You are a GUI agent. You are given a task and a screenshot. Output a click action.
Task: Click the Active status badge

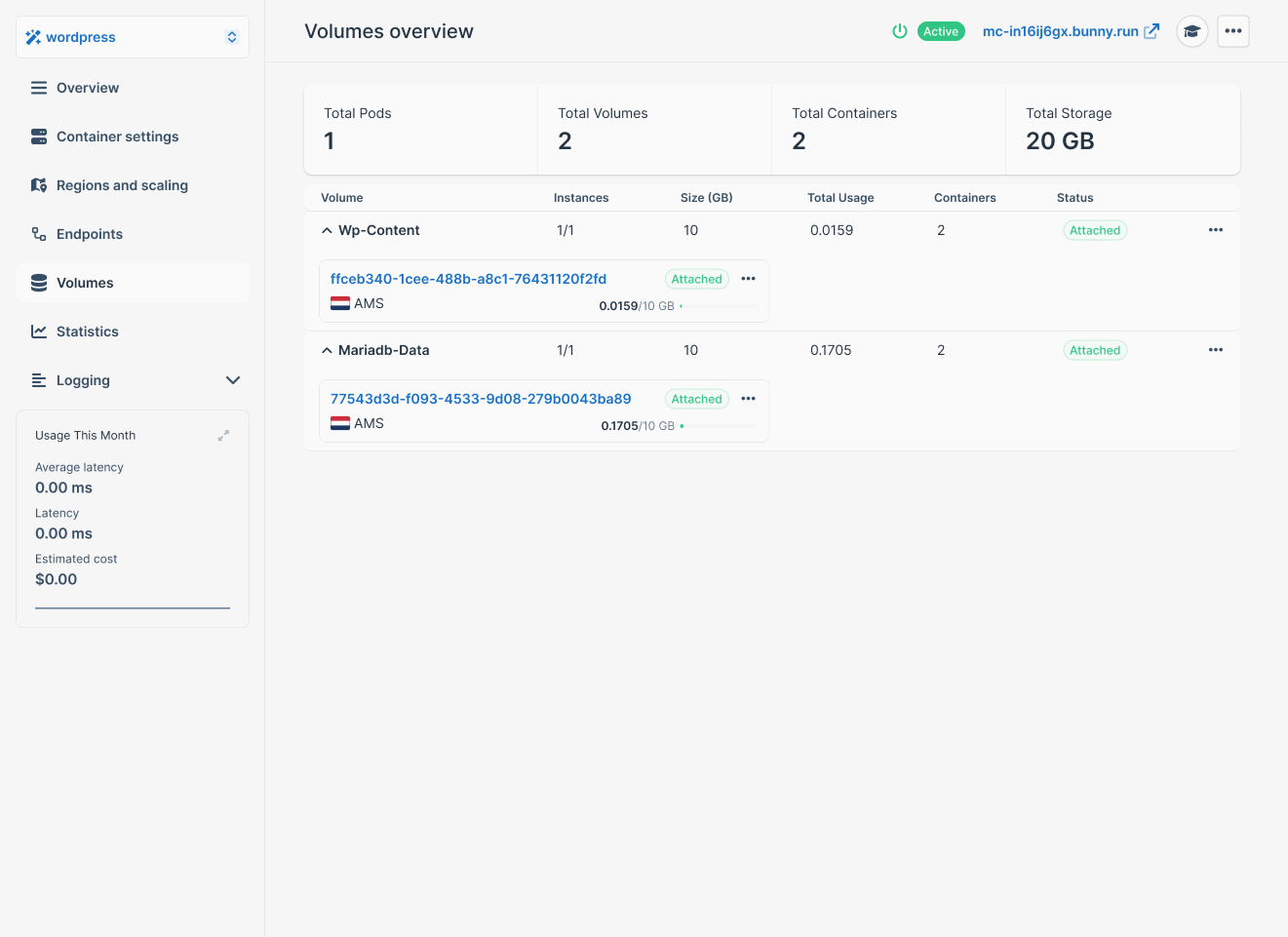[x=940, y=31]
